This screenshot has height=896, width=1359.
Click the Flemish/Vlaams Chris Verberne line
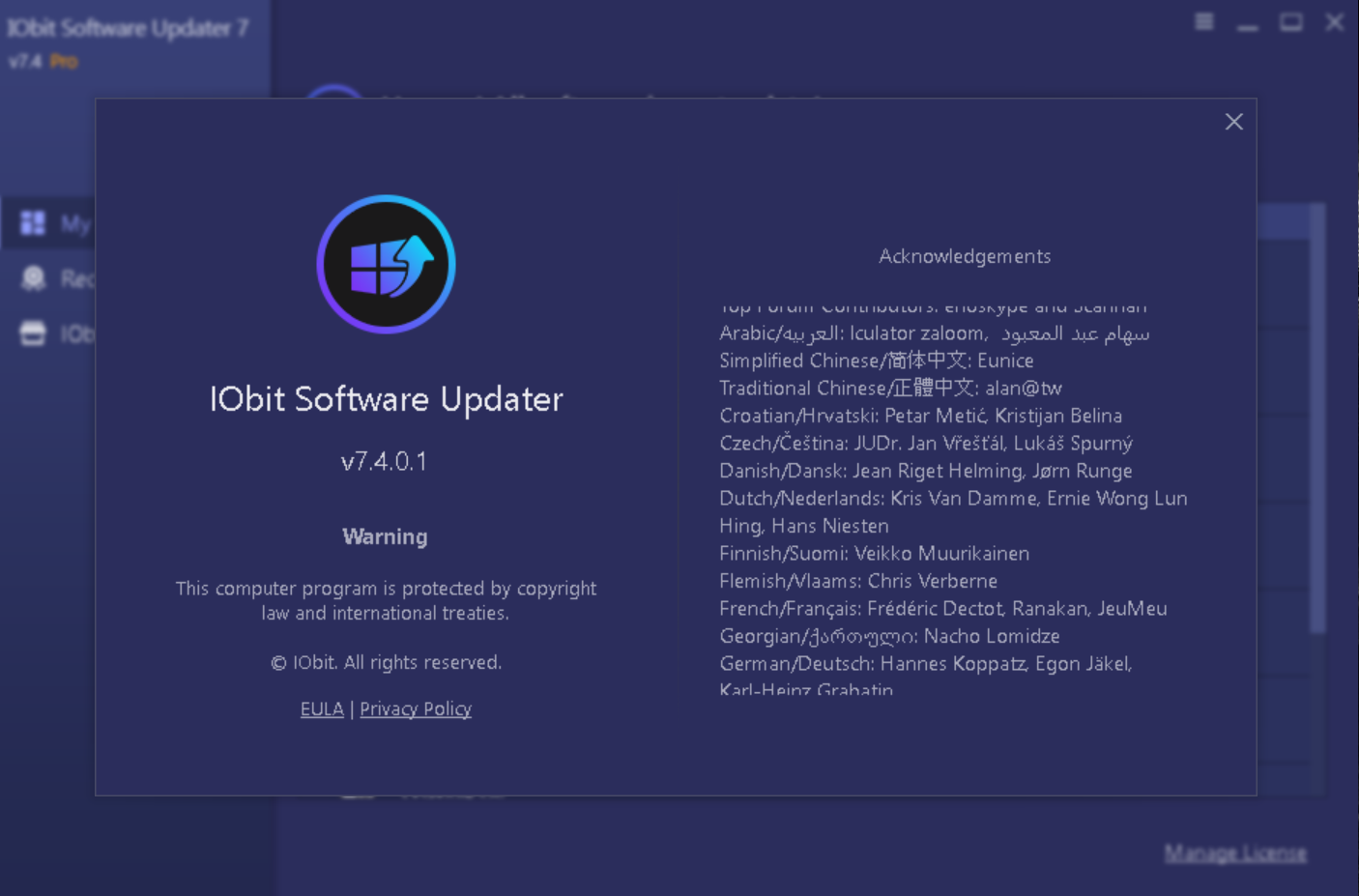(x=858, y=581)
